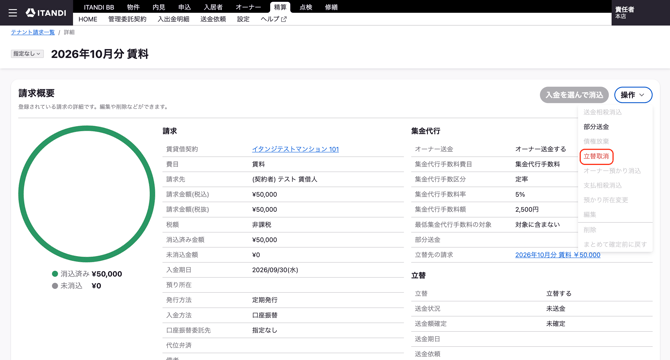Viewport: 670px width, 360px height.
Task: Select 立替取消 from the menu
Action: (x=597, y=156)
